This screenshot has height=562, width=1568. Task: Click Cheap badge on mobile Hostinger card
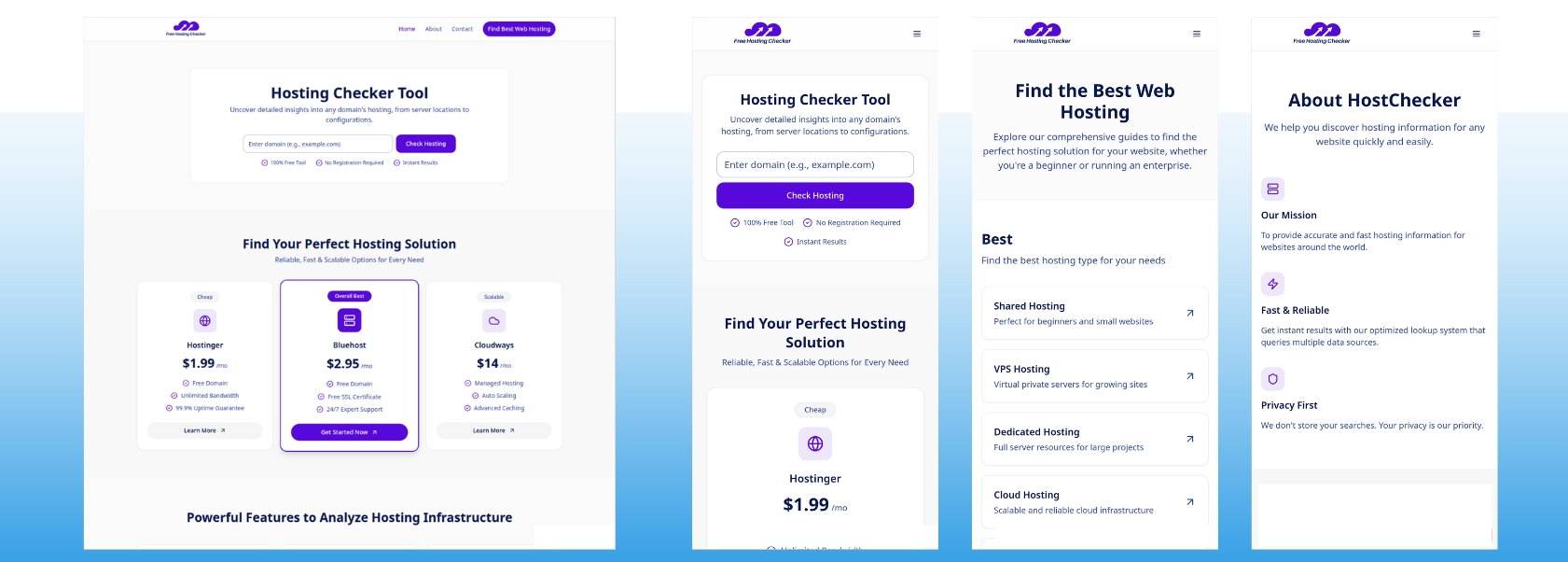[815, 410]
